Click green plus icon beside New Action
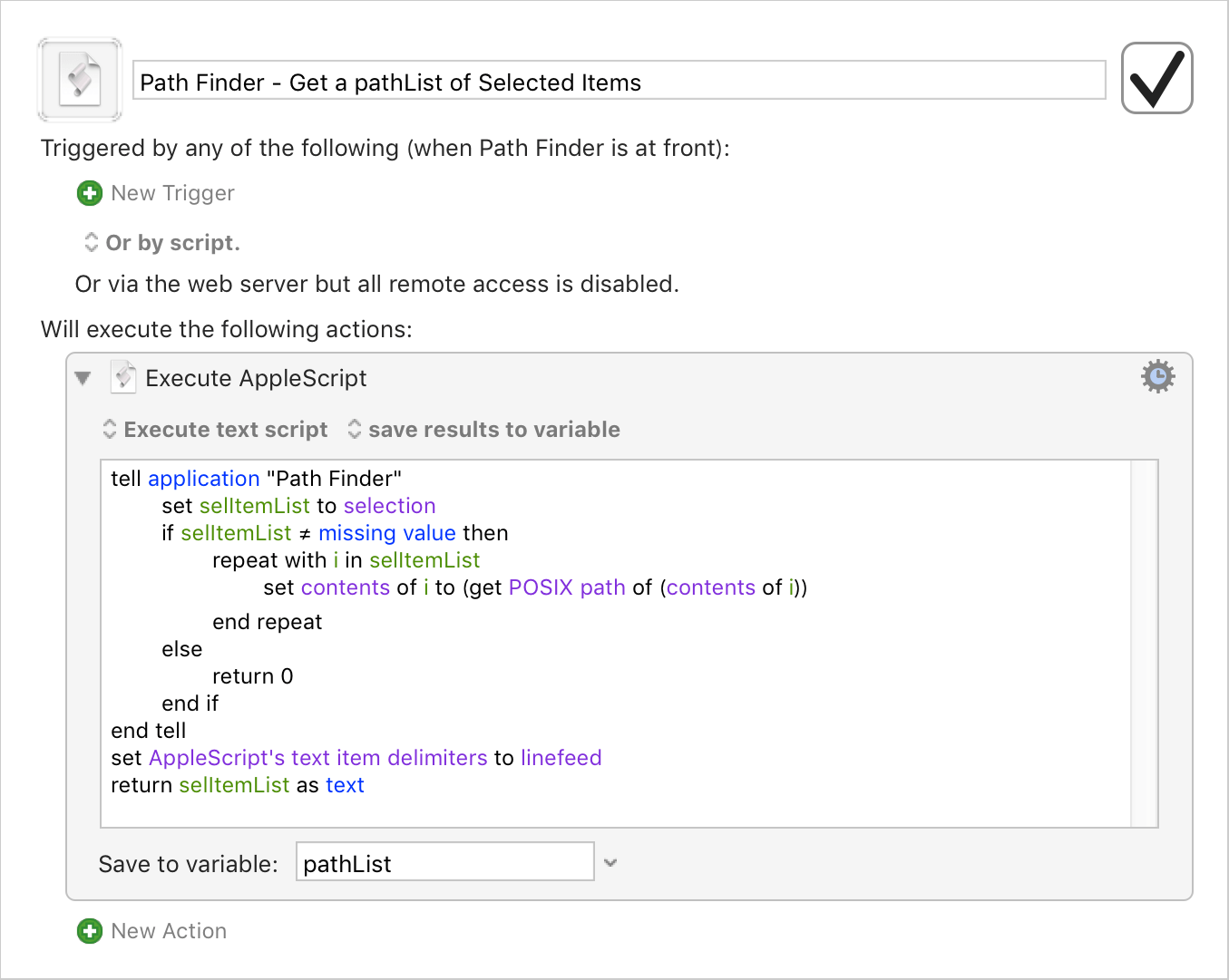 coord(90,931)
